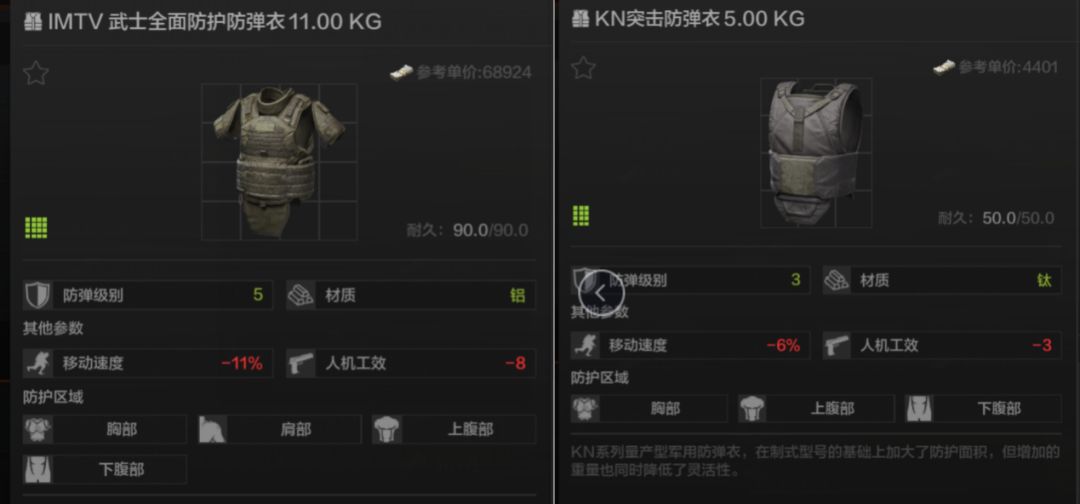Click running man icon next to -11%

coord(37,363)
